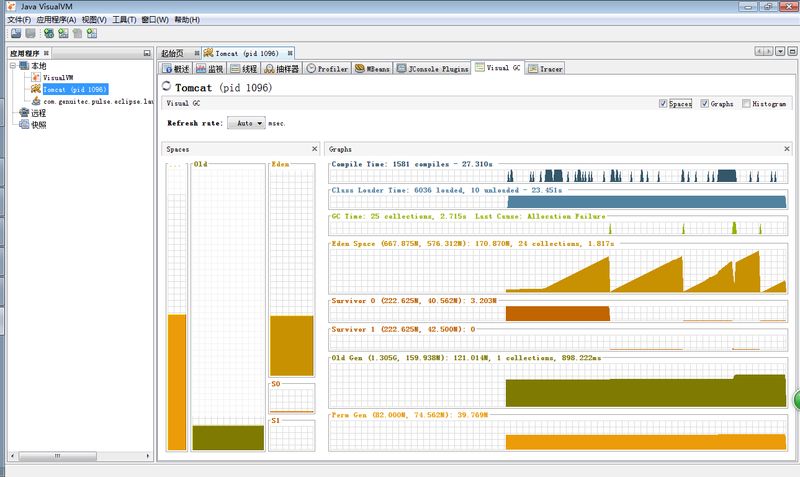
Task: Click the Perm Gen graph heading text
Action: (x=410, y=415)
